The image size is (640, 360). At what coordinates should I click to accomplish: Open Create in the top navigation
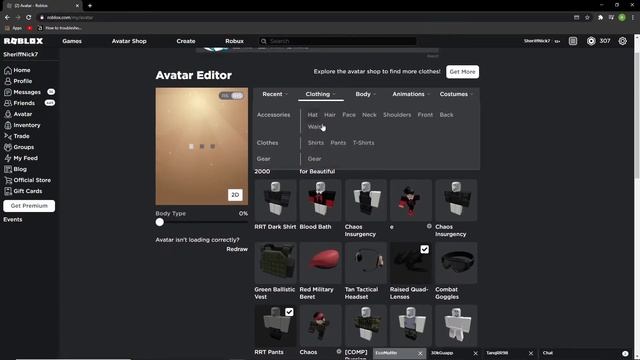(x=186, y=41)
